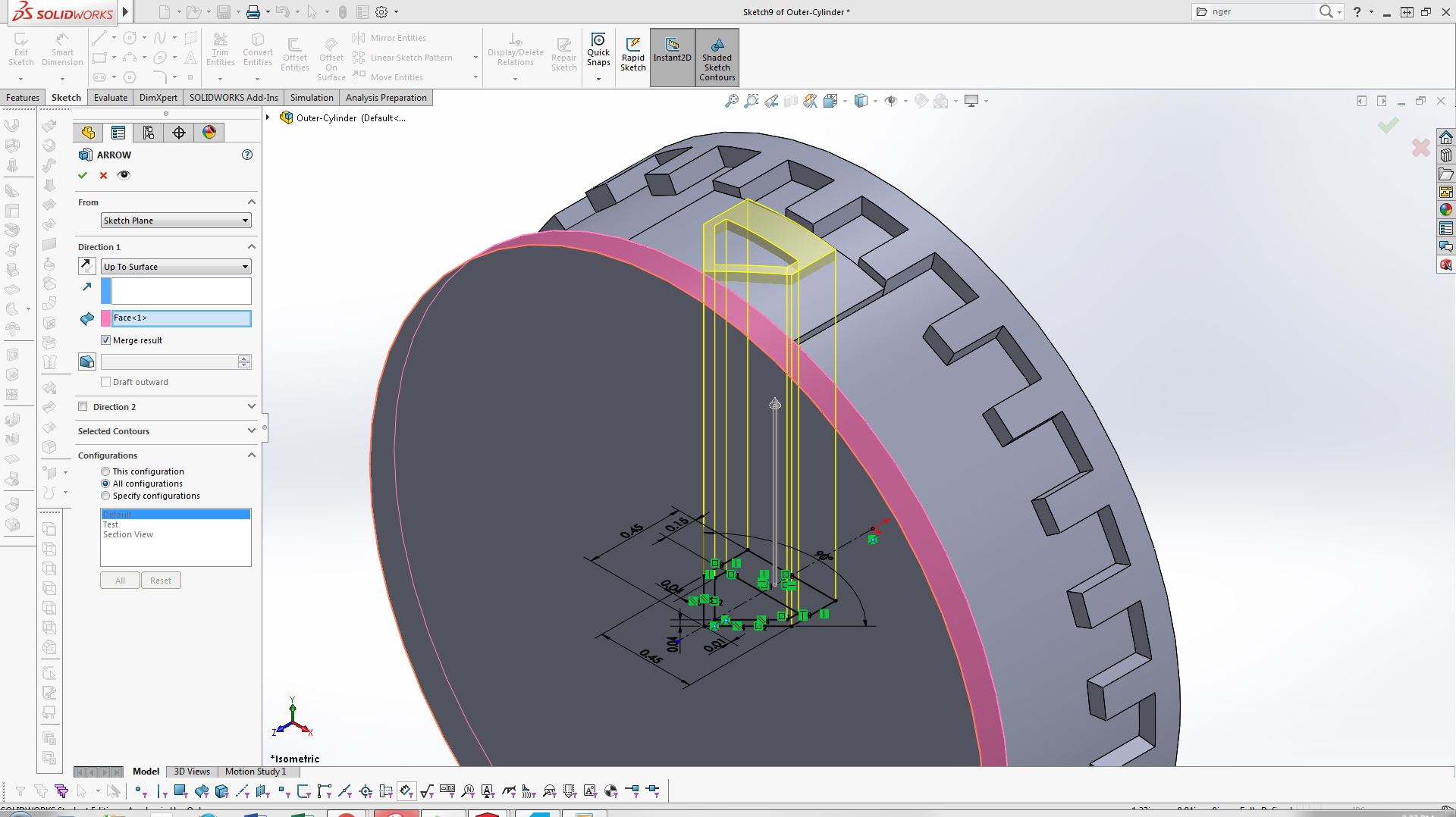
Task: Open ConfigurationManager tab icon
Action: click(x=149, y=133)
